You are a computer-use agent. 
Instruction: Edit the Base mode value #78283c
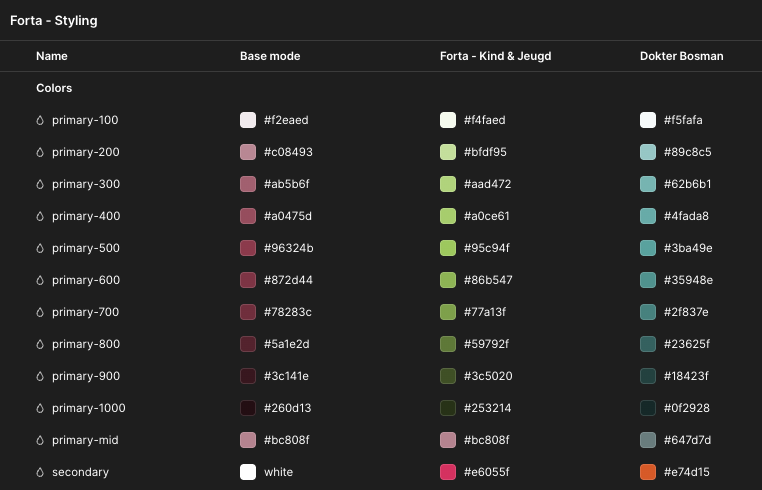tap(288, 312)
